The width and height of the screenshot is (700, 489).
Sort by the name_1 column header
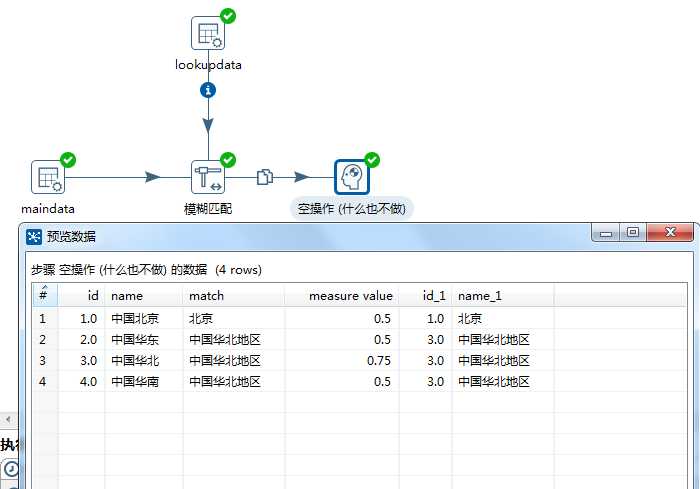coord(503,295)
